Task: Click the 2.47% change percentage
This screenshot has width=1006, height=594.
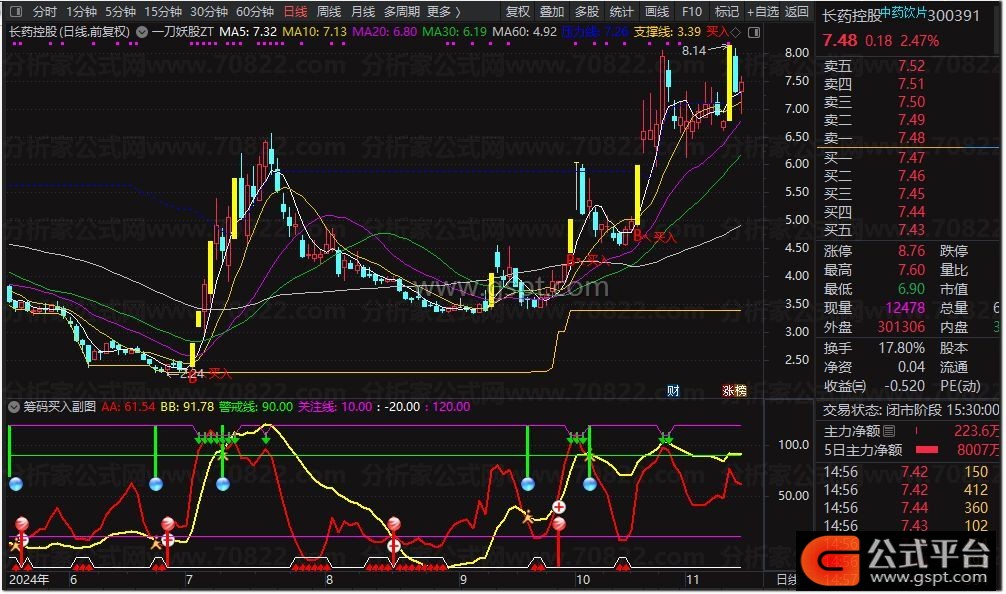Action: [919, 41]
